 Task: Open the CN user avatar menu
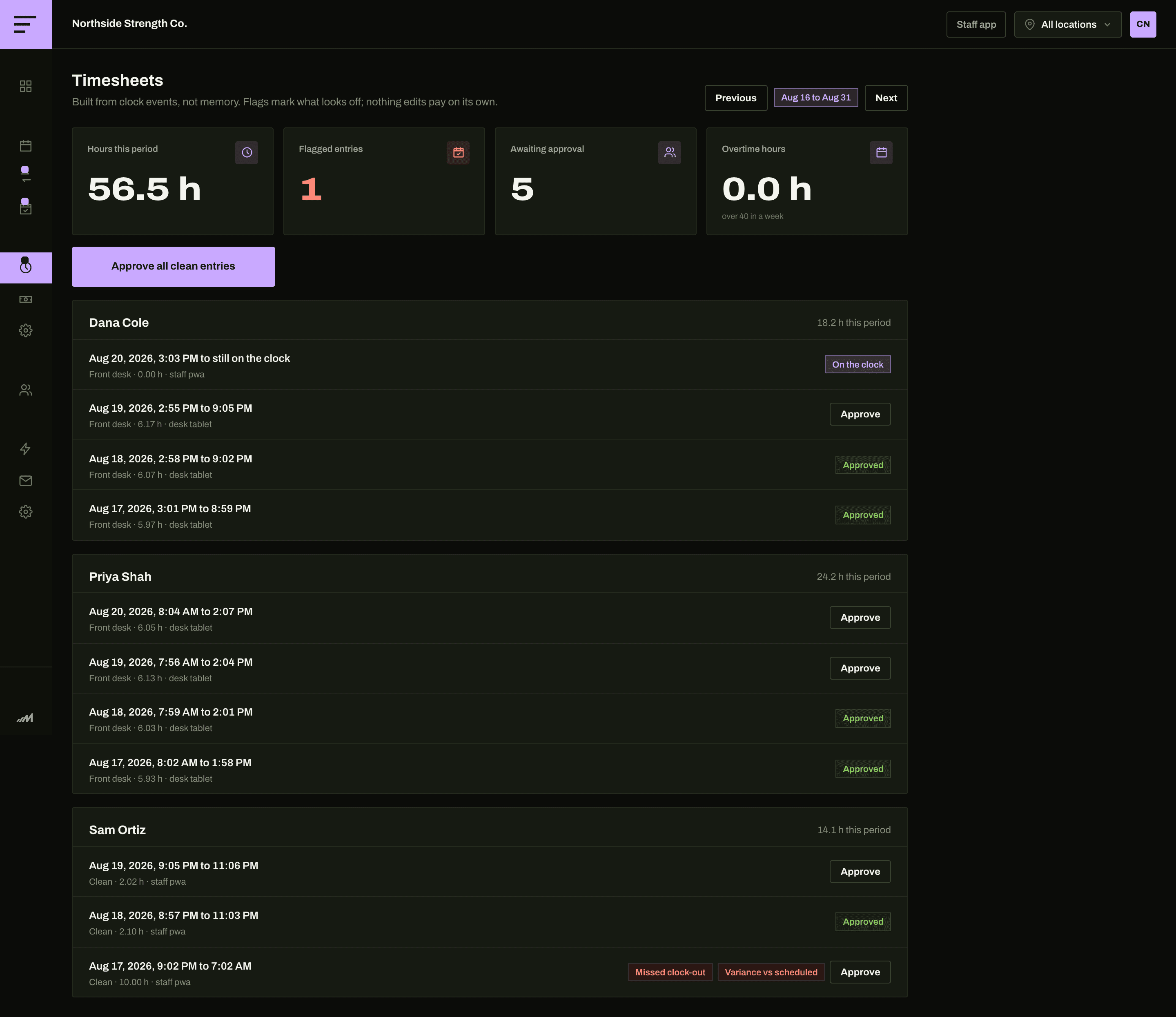[x=1143, y=25]
